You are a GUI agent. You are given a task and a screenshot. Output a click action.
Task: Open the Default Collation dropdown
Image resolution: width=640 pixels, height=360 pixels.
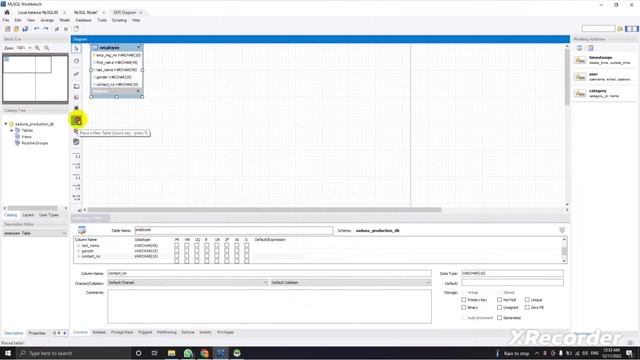351,282
